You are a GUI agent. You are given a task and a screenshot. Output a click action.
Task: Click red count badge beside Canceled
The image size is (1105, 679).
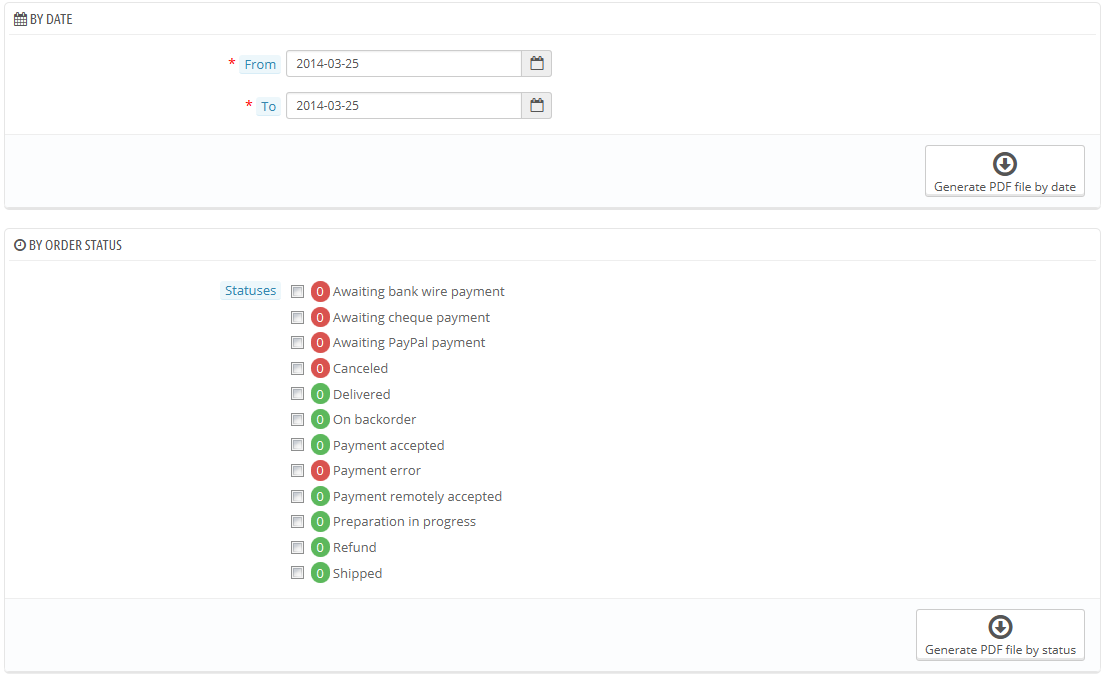pos(320,368)
